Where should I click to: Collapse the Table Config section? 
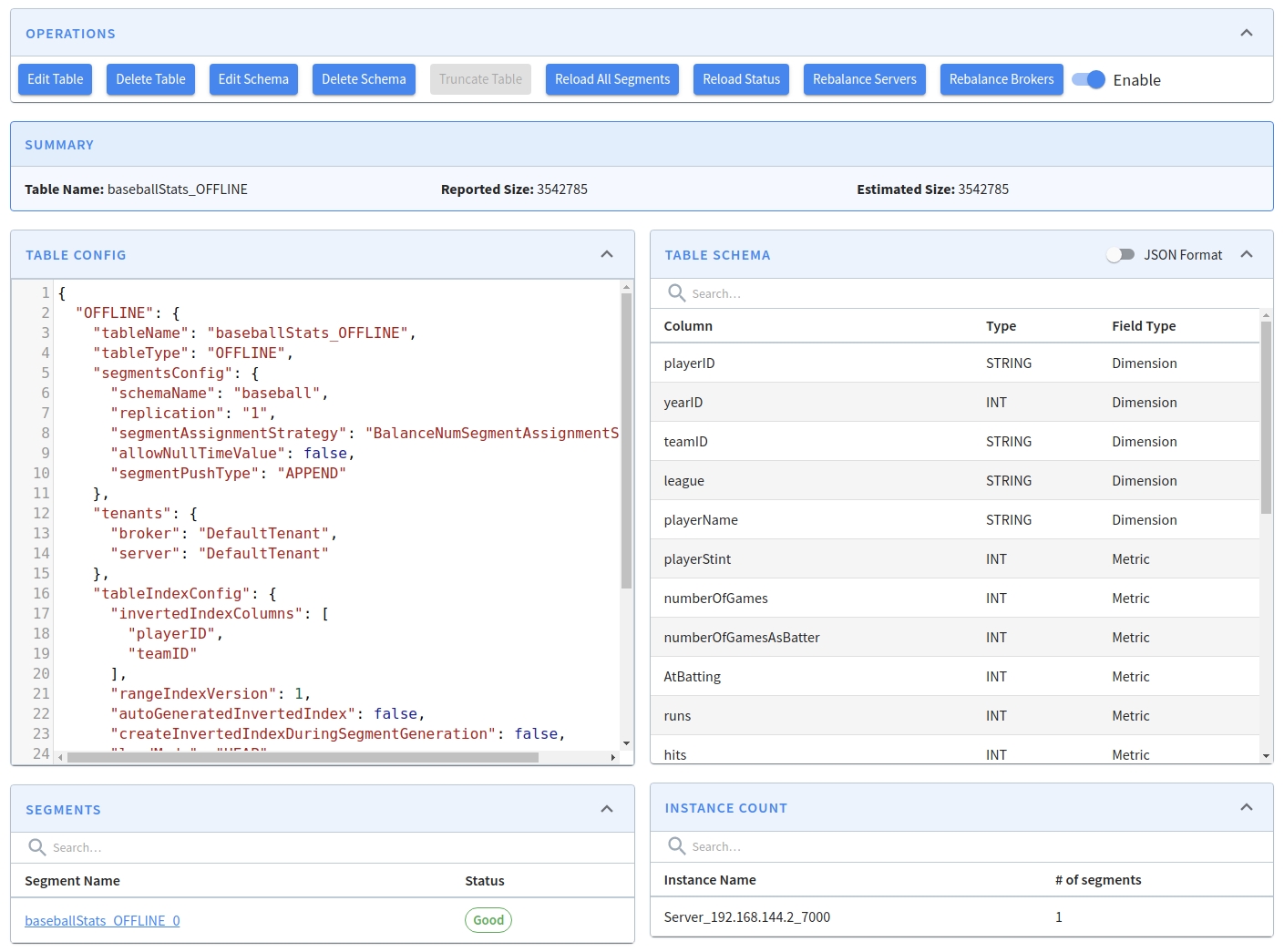click(x=607, y=254)
